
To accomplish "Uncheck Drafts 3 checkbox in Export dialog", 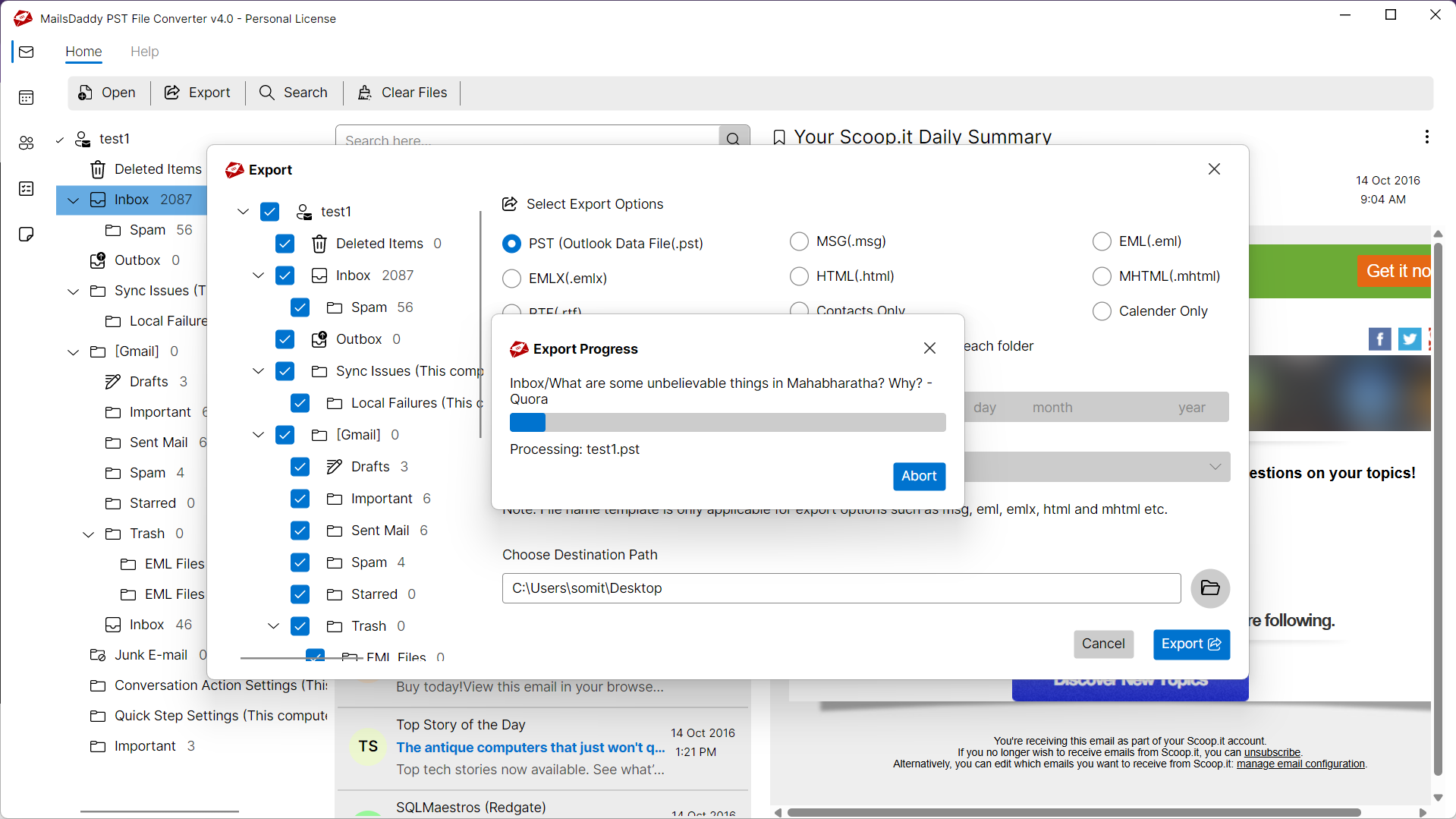I will click(300, 467).
